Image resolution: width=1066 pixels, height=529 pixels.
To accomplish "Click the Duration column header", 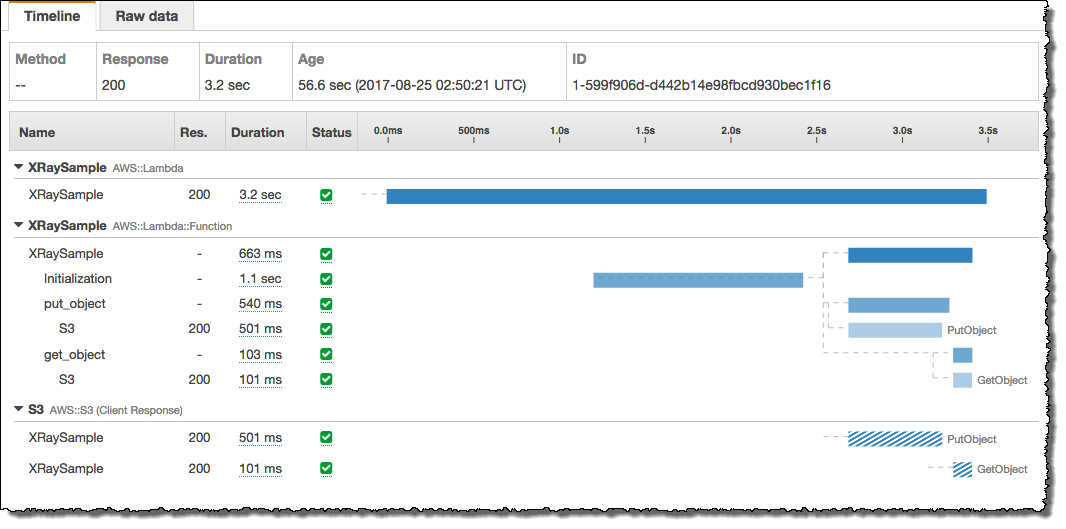I will [257, 132].
